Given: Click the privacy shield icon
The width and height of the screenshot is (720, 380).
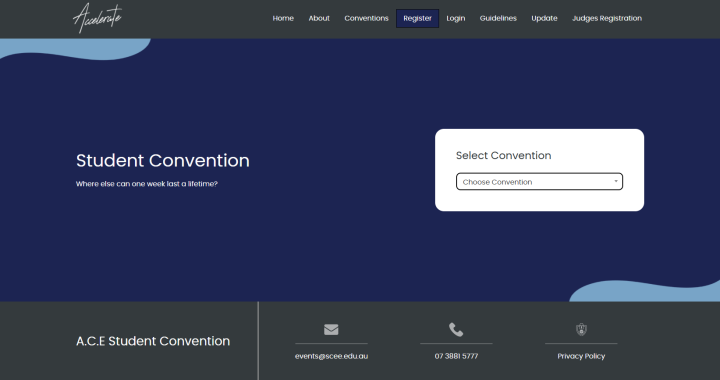Looking at the screenshot, I should click(581, 330).
